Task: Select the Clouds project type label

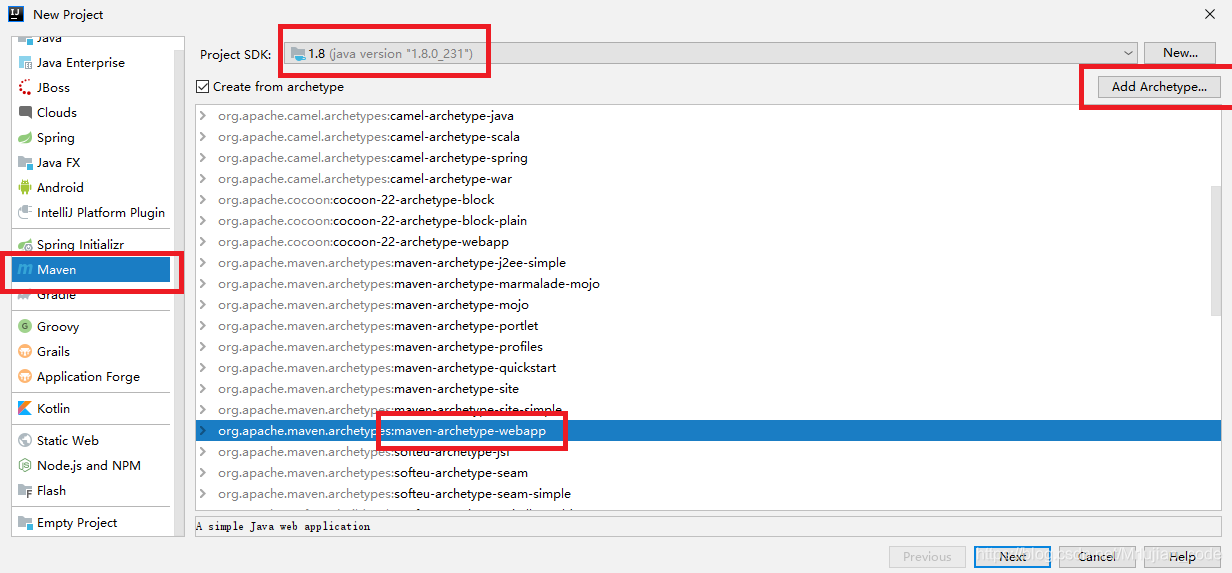Action: (x=57, y=113)
